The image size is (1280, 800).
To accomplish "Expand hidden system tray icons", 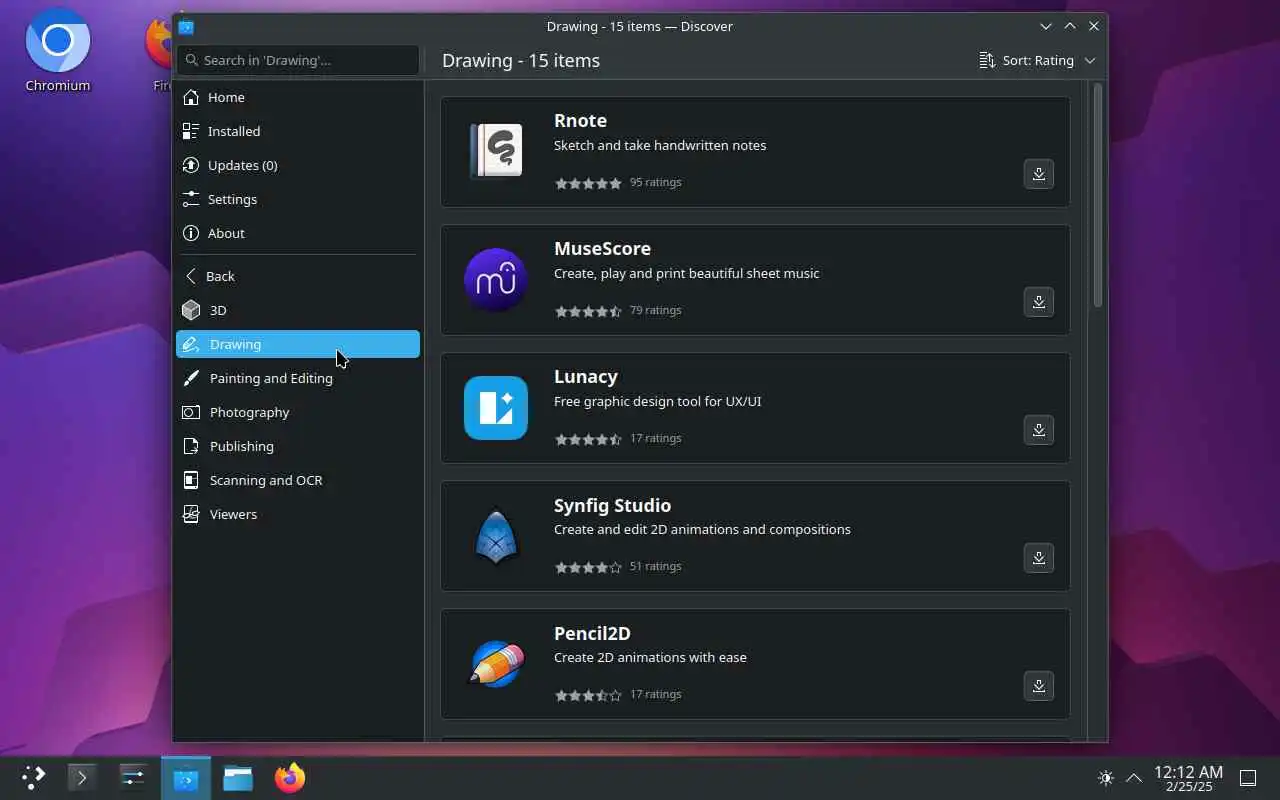I will tap(1134, 778).
